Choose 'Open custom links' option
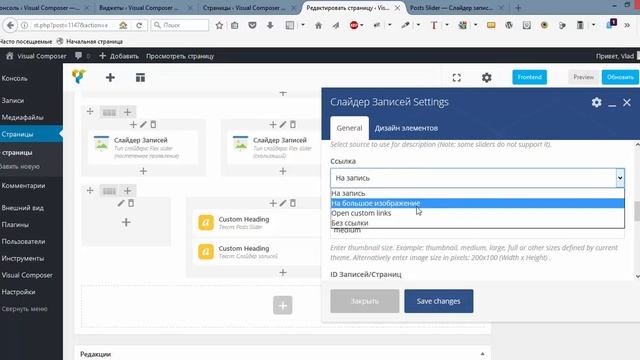The width and height of the screenshot is (640, 360). [x=478, y=213]
